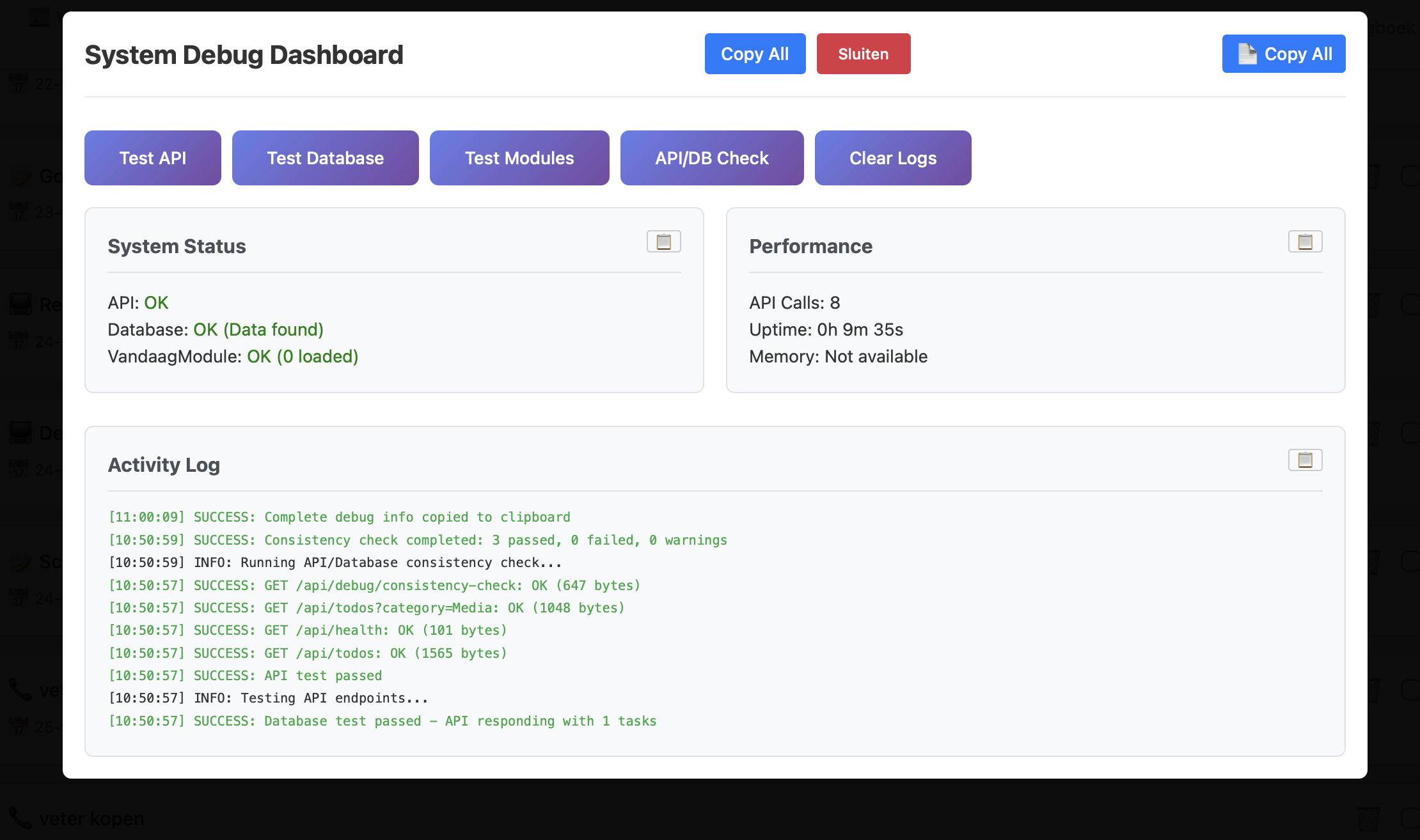
Task: Copy the Activity Log using clipboard icon
Action: click(1305, 460)
